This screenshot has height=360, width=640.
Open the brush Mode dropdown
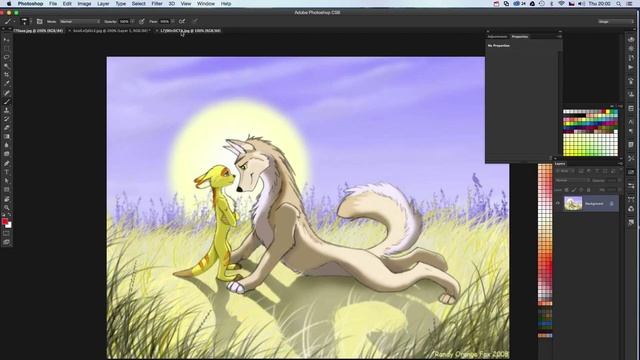[80, 21]
